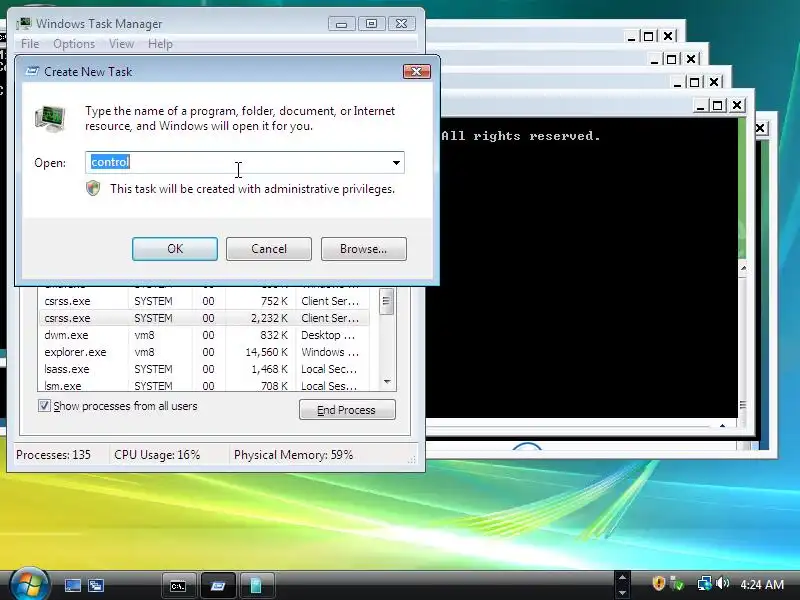Click Processes: 135 status bar entry

coord(54,455)
